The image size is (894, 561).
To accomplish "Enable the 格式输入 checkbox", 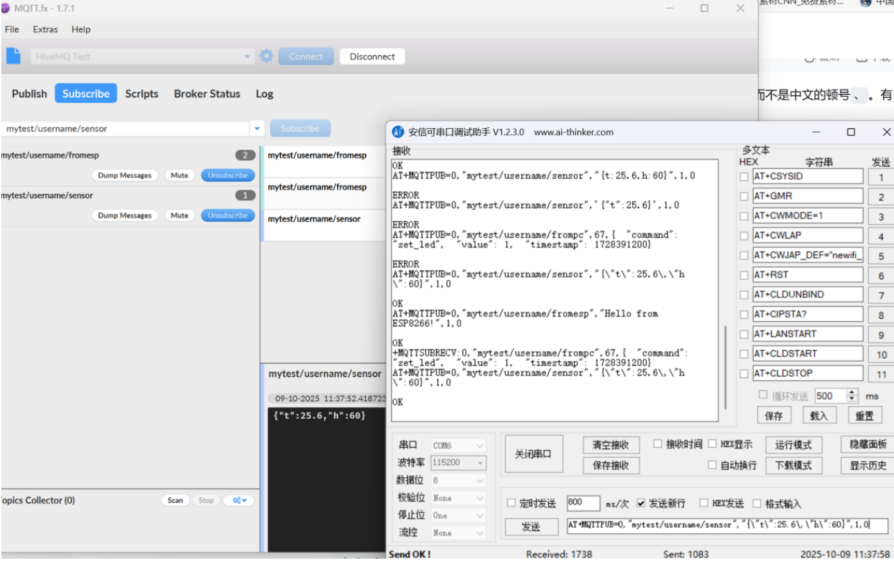I will [757, 503].
